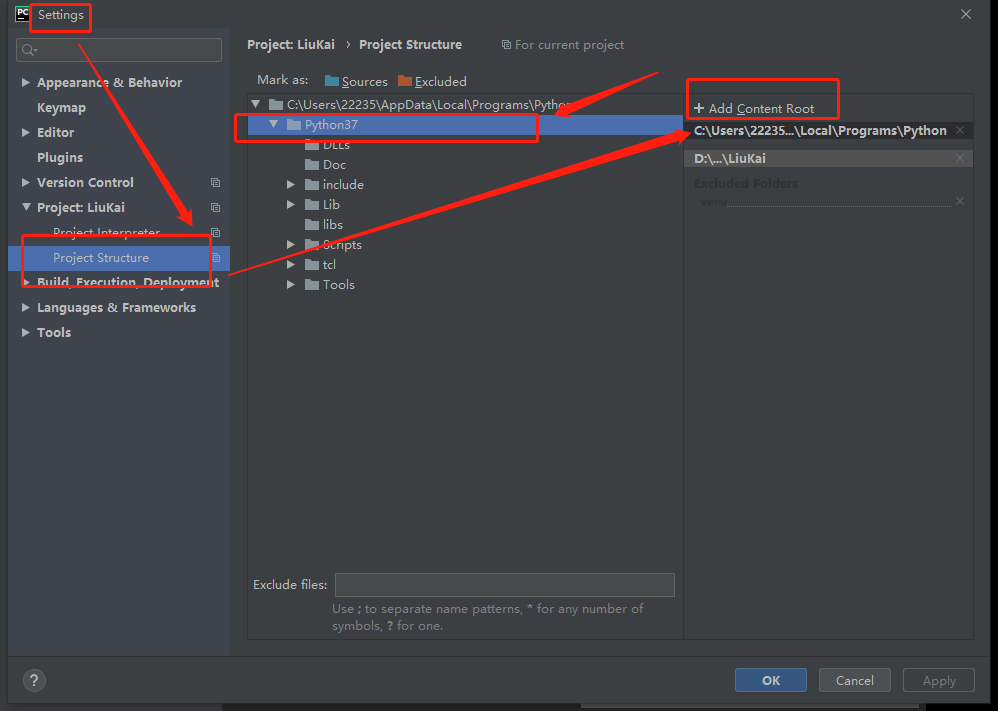Click the OK button

(x=771, y=680)
